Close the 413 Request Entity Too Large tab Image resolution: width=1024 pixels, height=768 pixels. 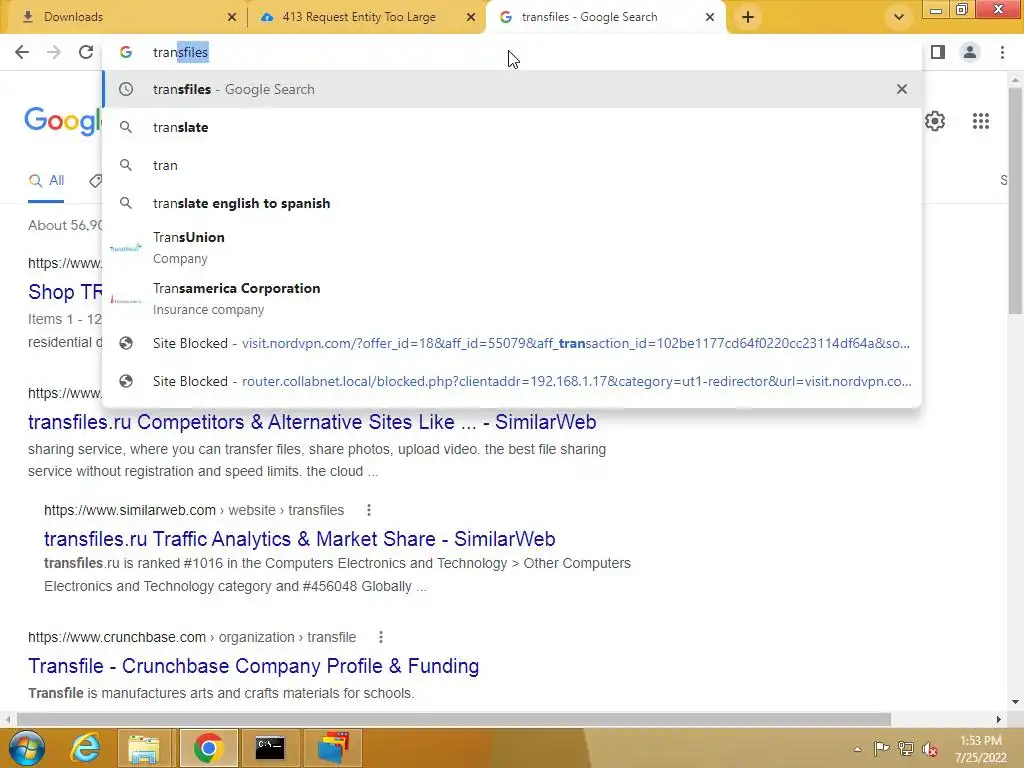click(x=471, y=18)
